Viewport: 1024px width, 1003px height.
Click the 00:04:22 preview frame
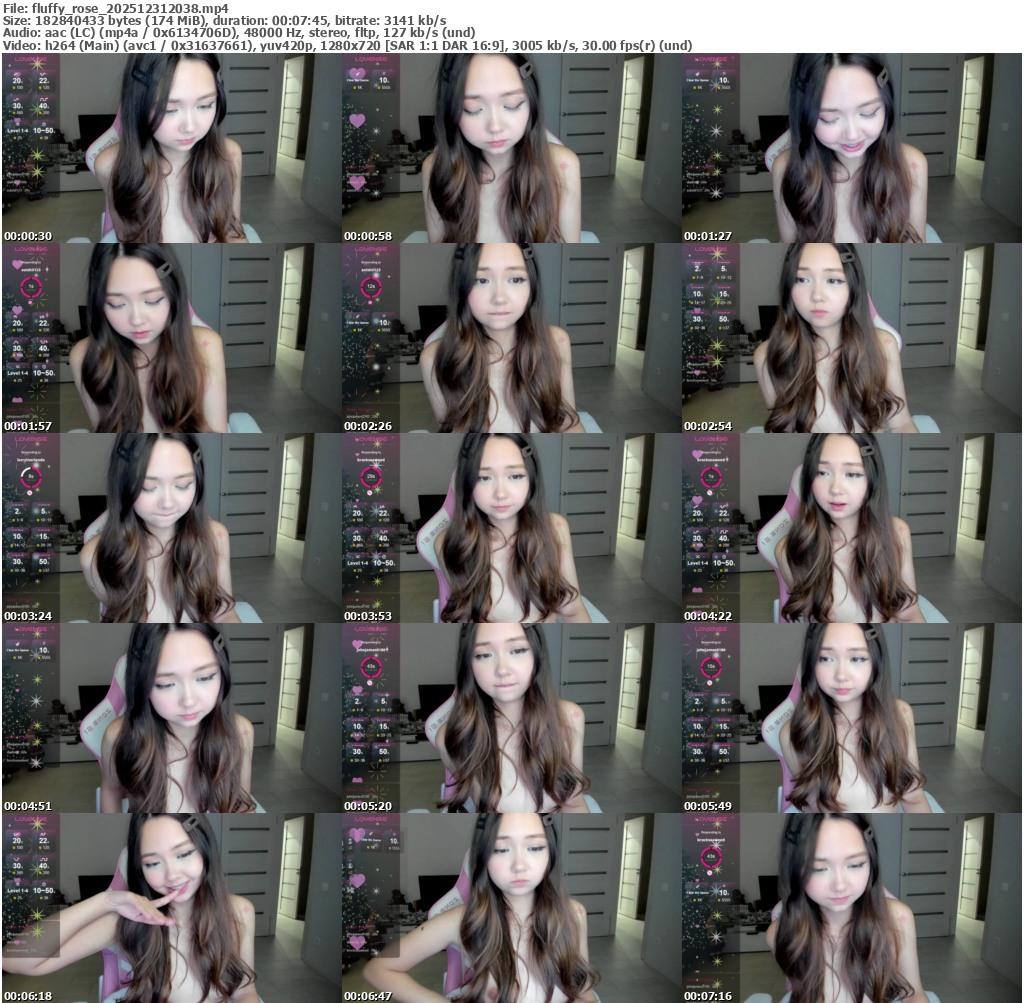(x=851, y=528)
